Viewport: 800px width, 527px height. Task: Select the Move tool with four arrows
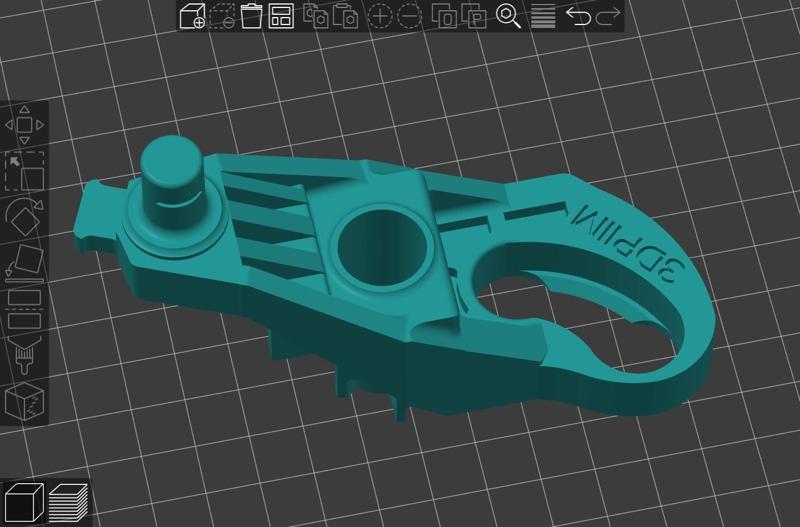[x=24, y=124]
